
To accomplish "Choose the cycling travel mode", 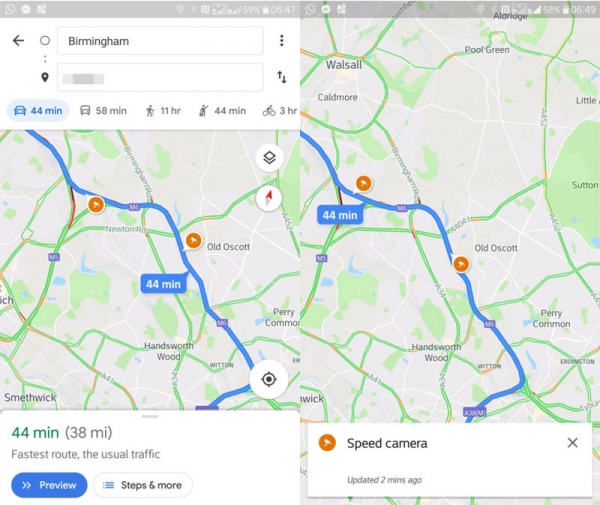I will tap(279, 111).
